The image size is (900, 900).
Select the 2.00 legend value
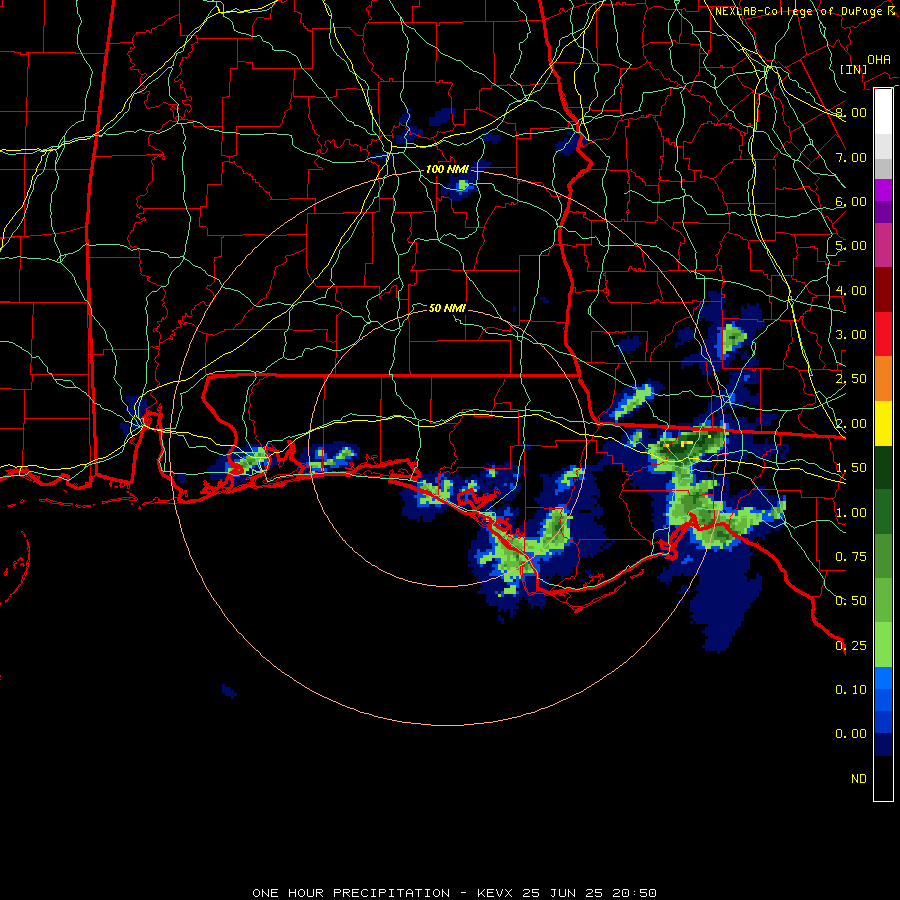(x=851, y=424)
